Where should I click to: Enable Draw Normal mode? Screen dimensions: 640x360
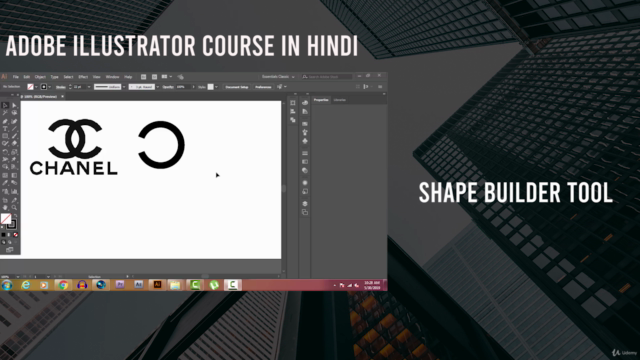pos(3,242)
